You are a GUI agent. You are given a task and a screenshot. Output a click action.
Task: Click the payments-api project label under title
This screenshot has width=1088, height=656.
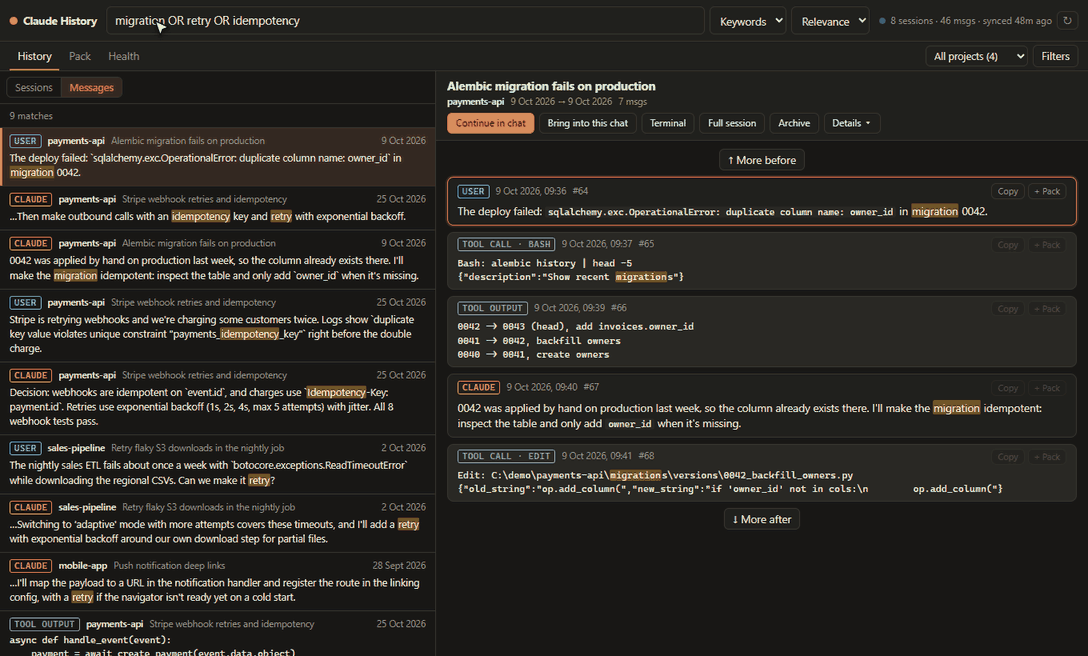pos(475,102)
